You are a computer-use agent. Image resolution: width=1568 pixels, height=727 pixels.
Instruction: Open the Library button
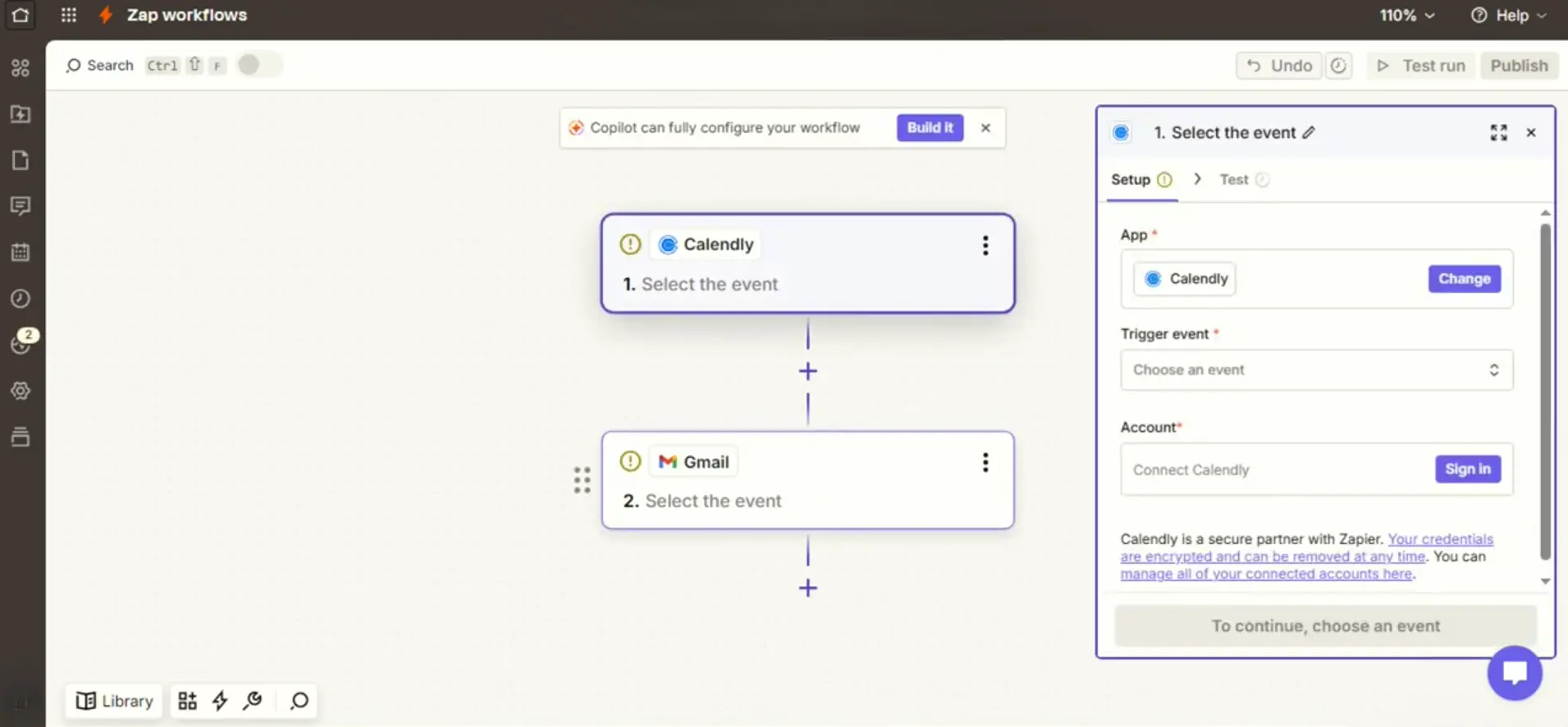point(114,701)
